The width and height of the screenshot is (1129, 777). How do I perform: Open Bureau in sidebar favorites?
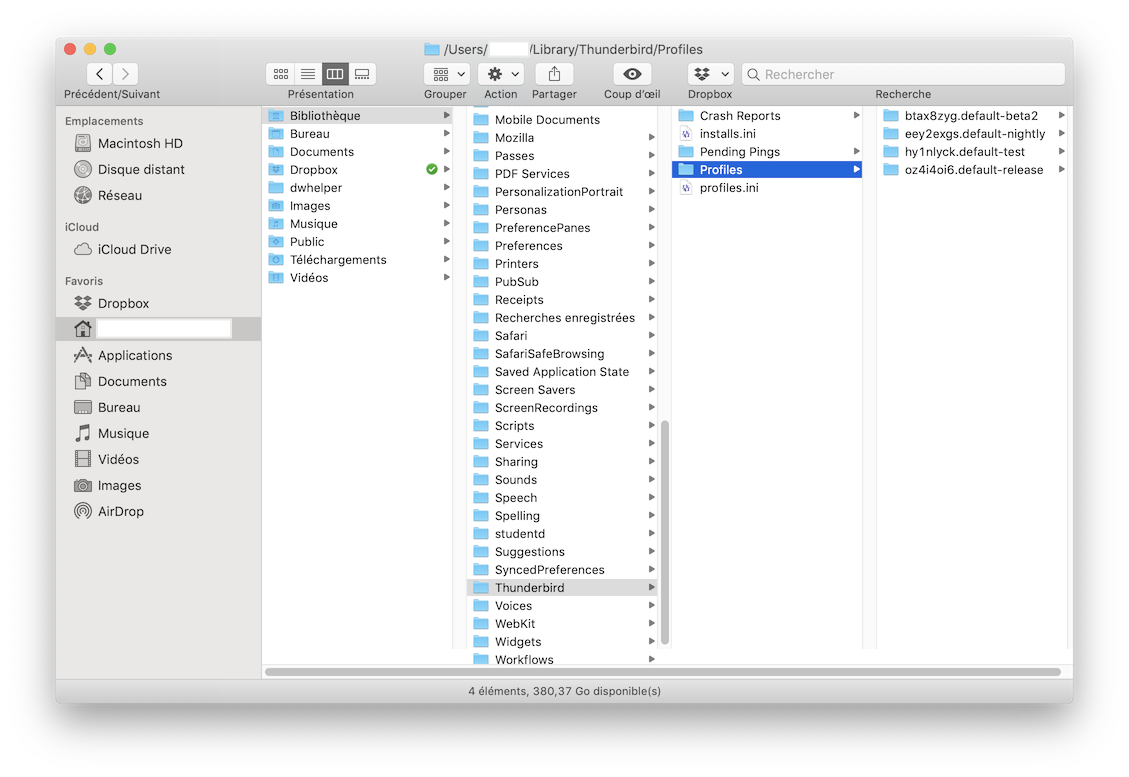pyautogui.click(x=158, y=407)
